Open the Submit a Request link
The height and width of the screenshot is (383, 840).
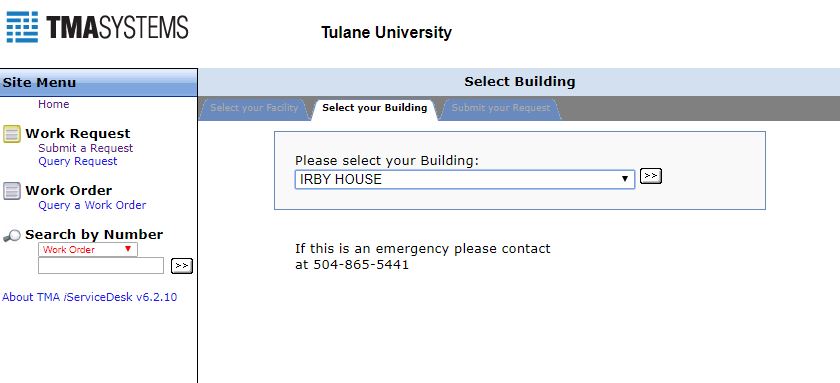click(85, 148)
